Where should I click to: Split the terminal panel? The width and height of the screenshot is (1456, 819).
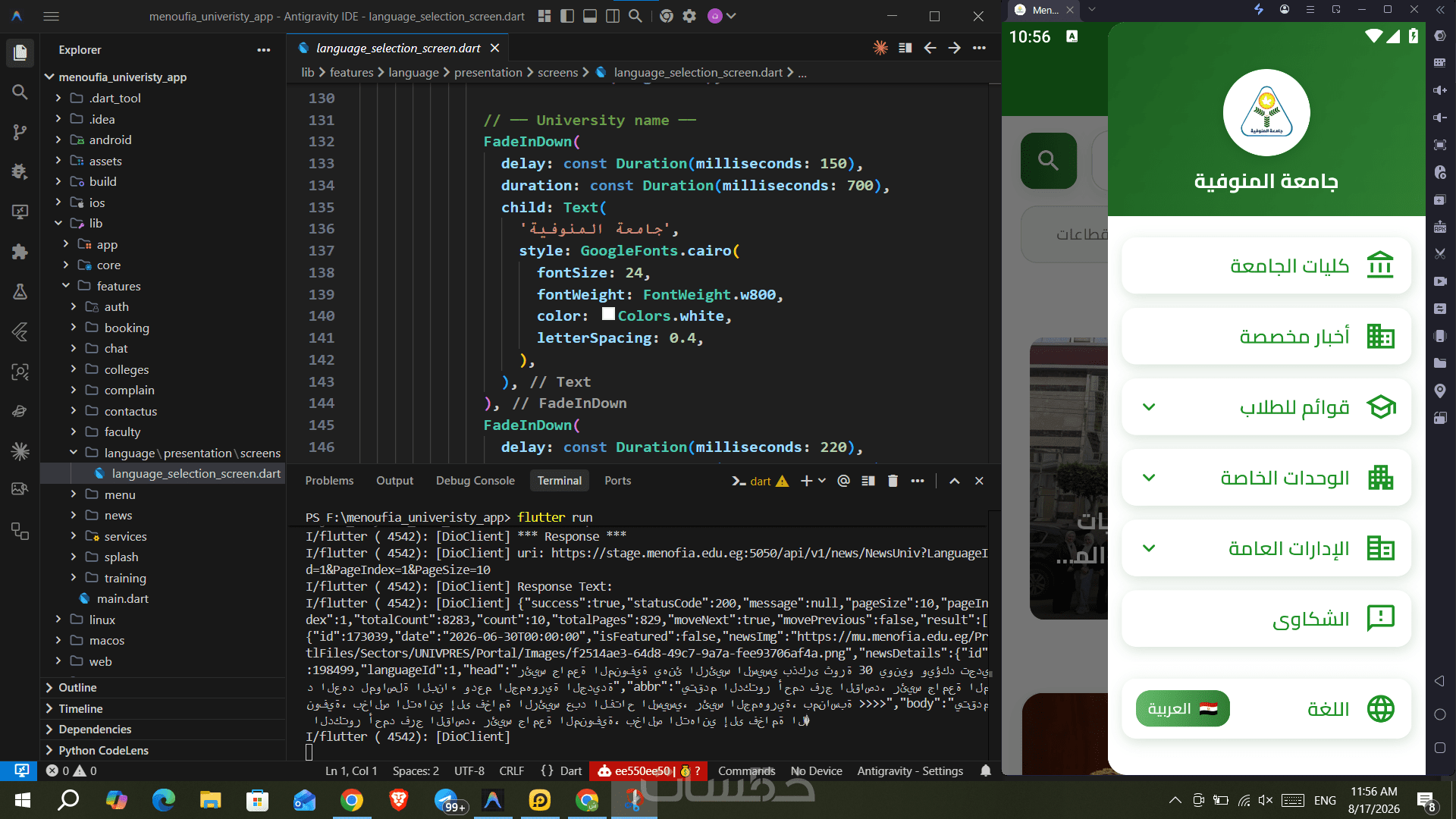click(x=868, y=481)
